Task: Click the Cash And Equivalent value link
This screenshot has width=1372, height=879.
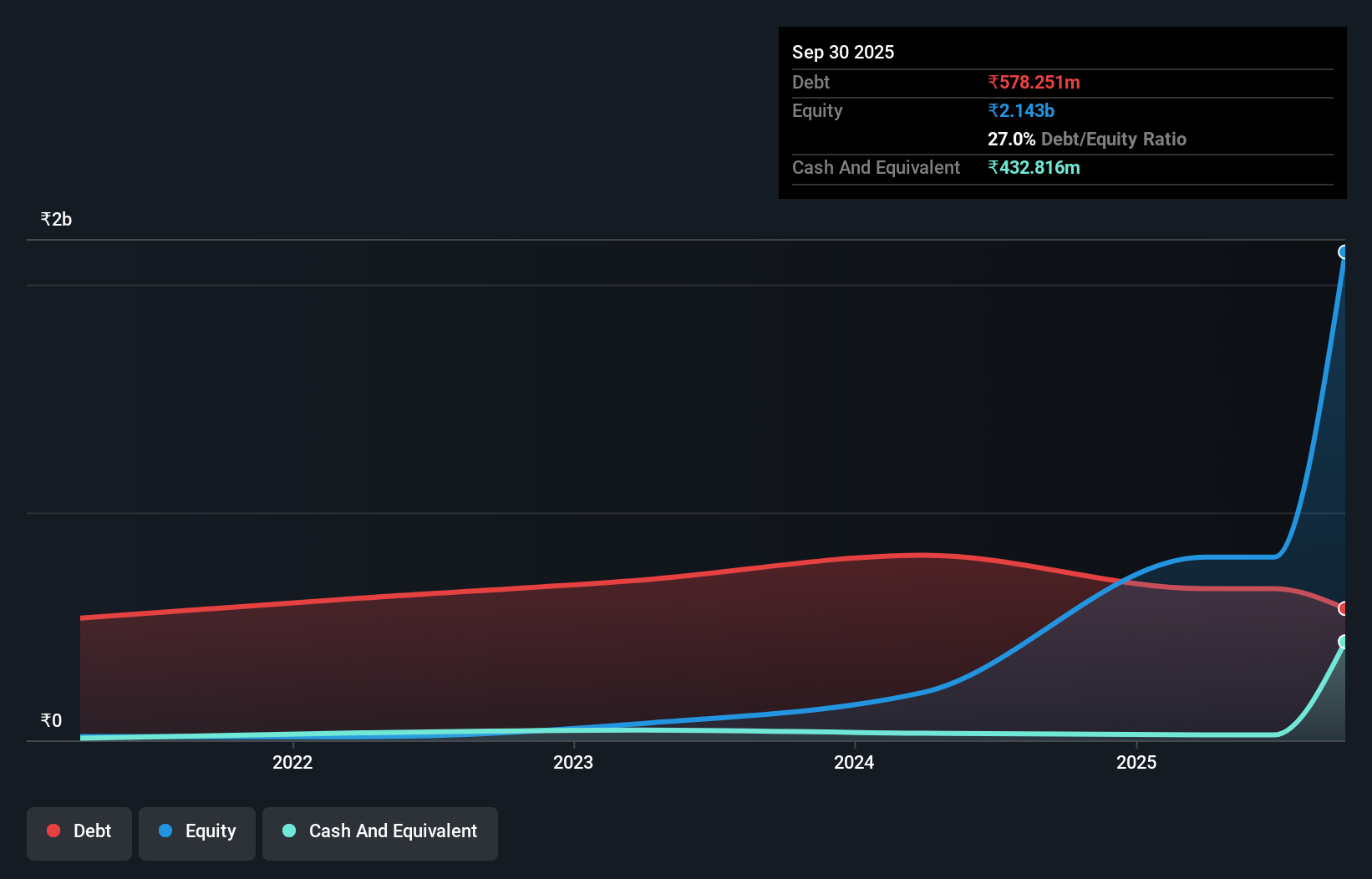Action: [1035, 167]
